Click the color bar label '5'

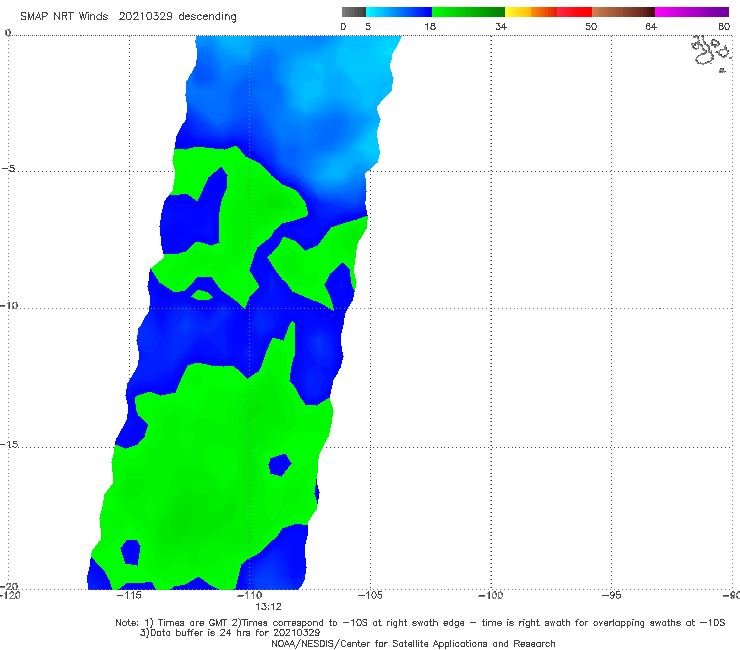pos(368,26)
